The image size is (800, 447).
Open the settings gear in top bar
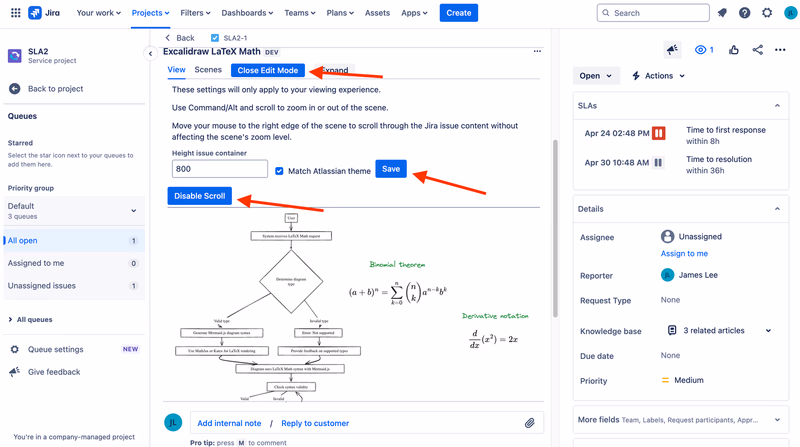pyautogui.click(x=767, y=13)
